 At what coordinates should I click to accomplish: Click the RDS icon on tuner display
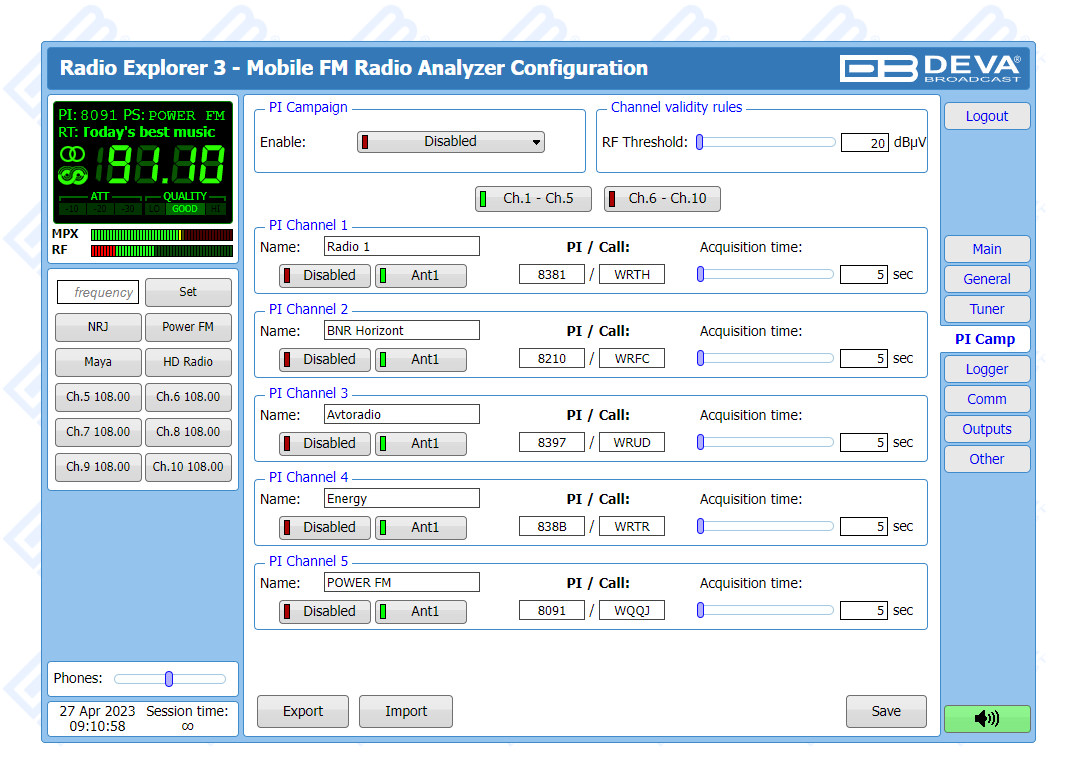pyautogui.click(x=73, y=176)
